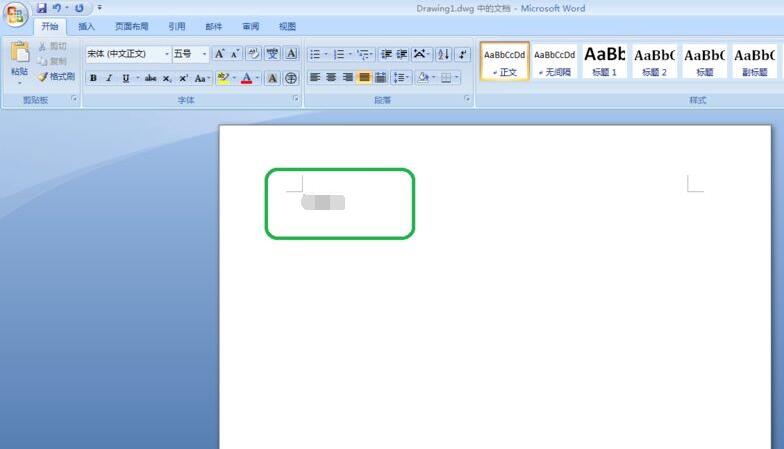Open the Change Case Aa dropdown
784x449 pixels.
pos(202,78)
